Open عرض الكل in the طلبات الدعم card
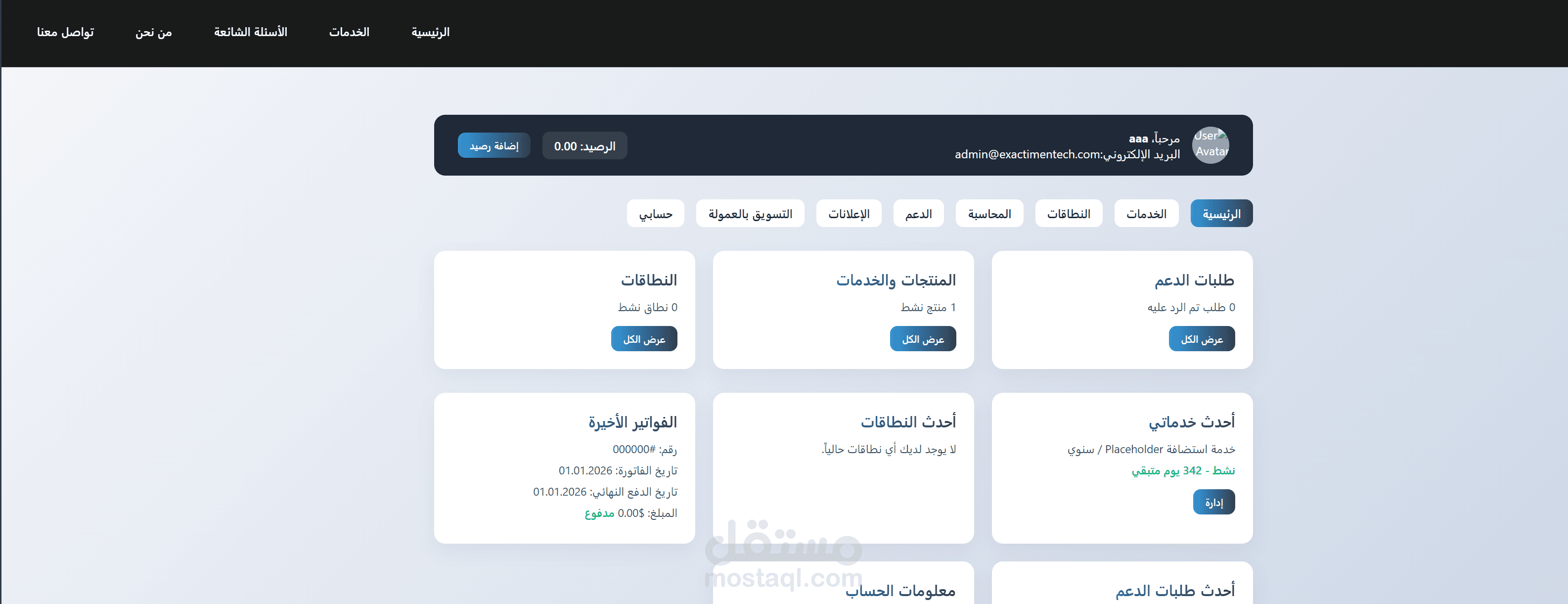Viewport: 1568px width, 604px height. pos(1201,338)
